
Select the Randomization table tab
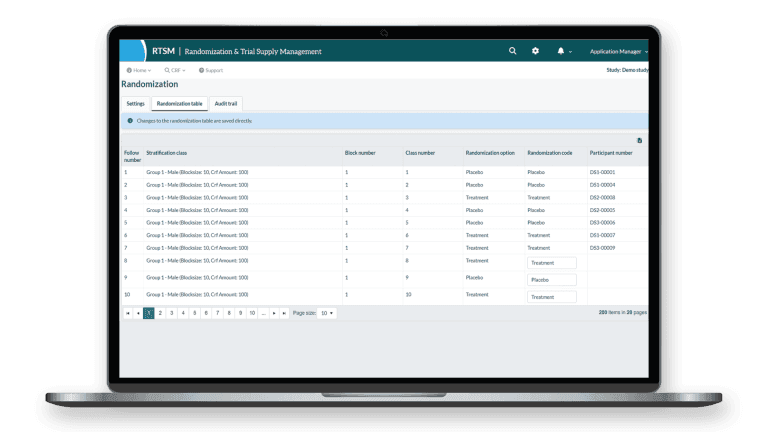(x=180, y=104)
